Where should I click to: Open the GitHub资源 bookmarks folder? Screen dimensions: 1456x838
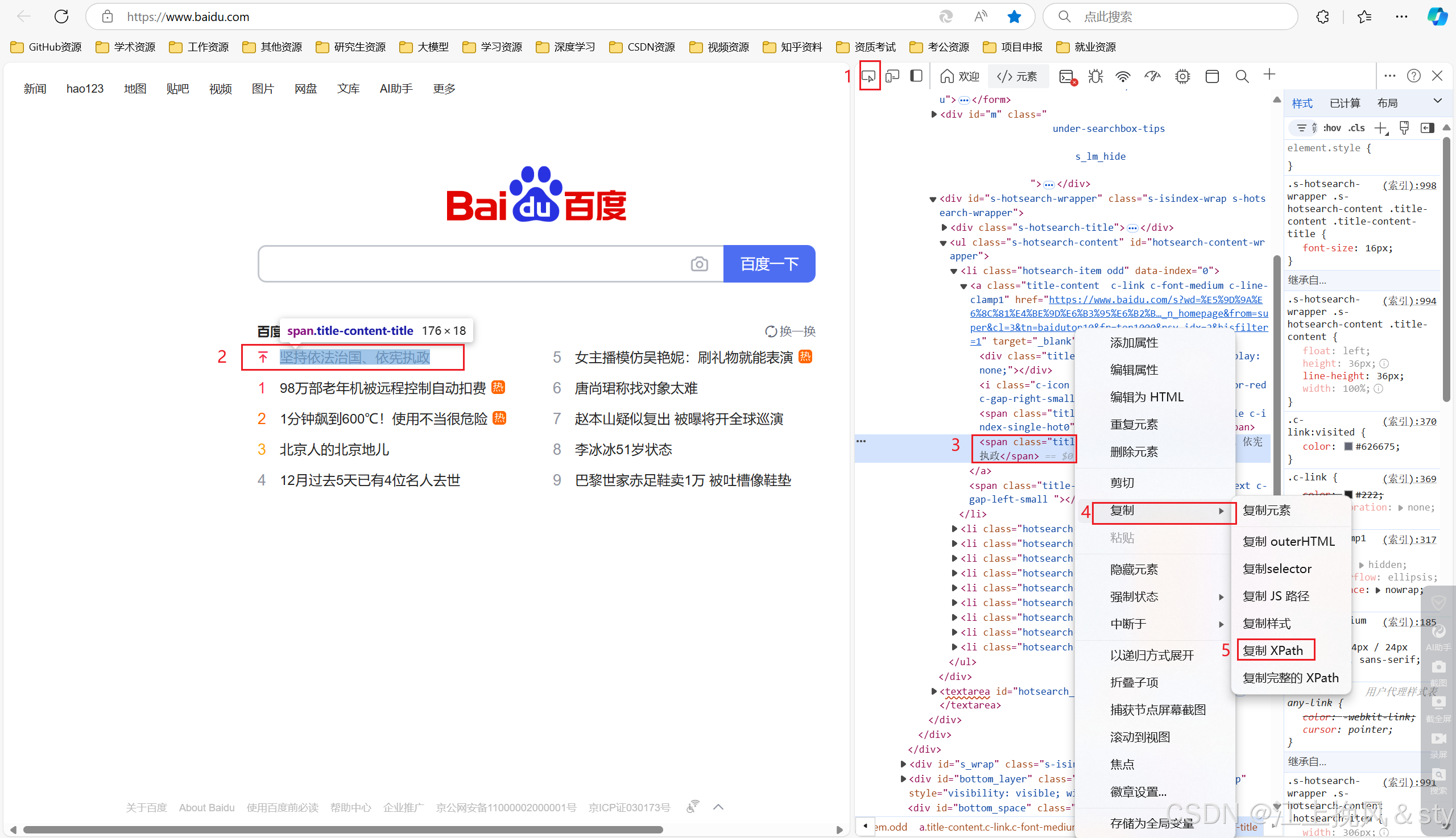click(x=46, y=47)
